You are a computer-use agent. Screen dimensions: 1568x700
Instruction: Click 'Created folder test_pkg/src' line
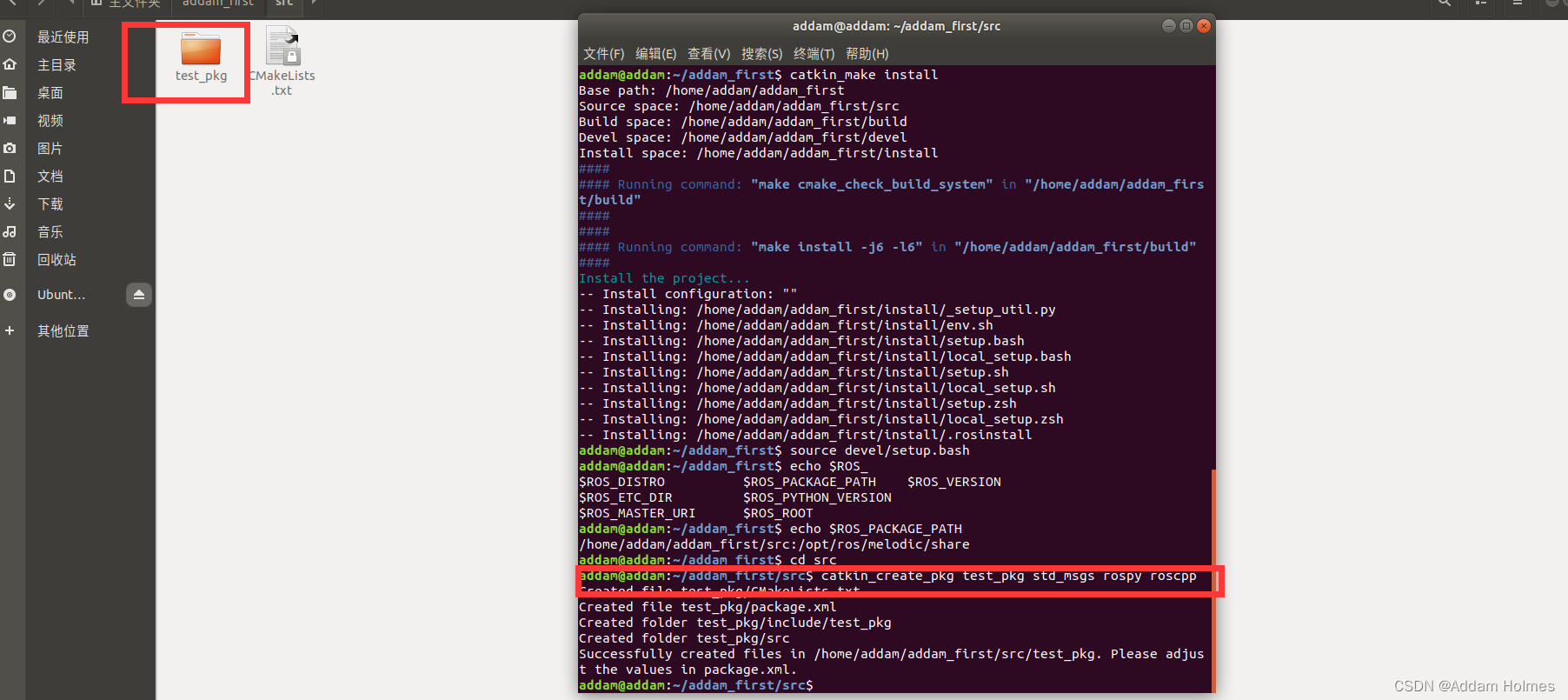pos(684,638)
